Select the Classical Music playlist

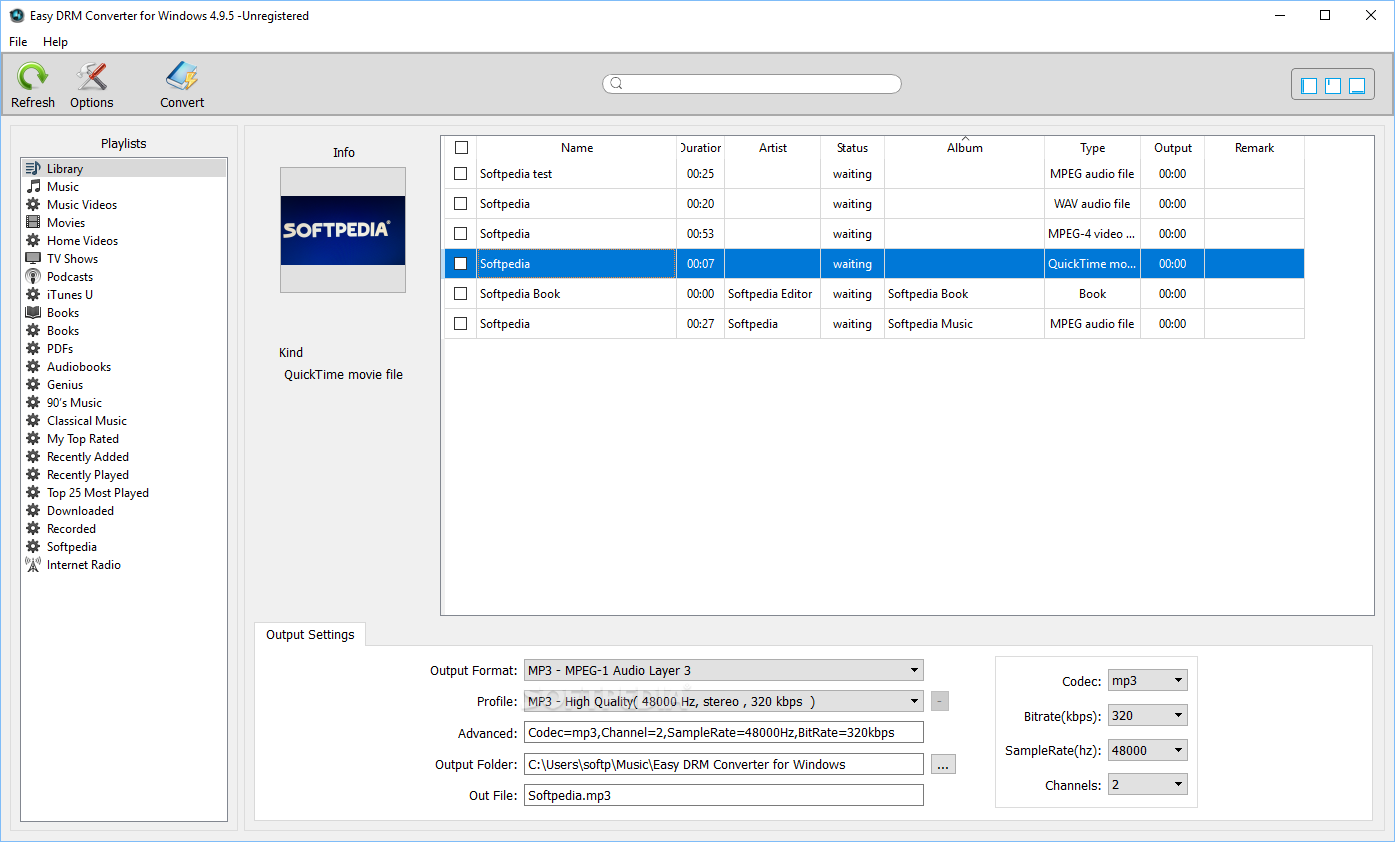[x=87, y=421]
